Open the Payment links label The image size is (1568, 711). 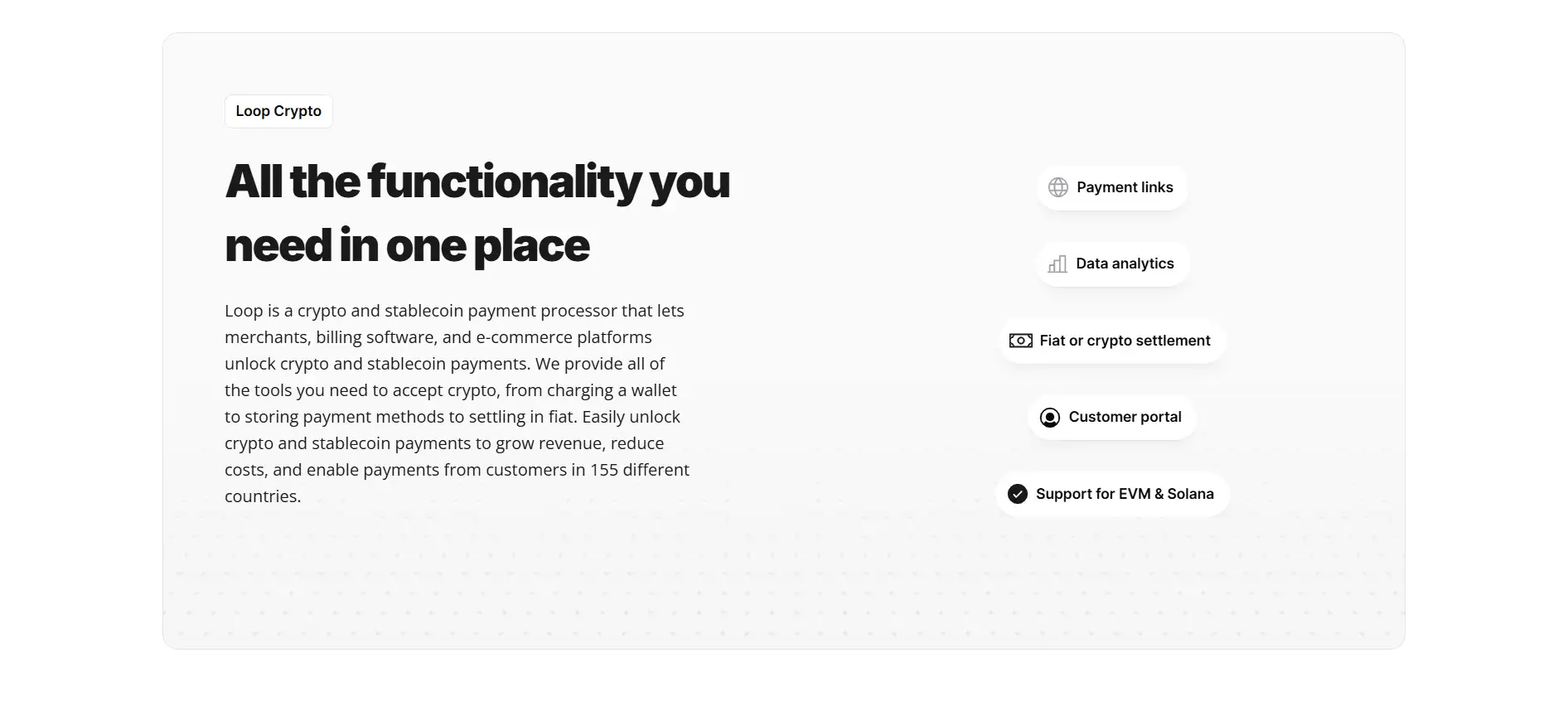1125,187
